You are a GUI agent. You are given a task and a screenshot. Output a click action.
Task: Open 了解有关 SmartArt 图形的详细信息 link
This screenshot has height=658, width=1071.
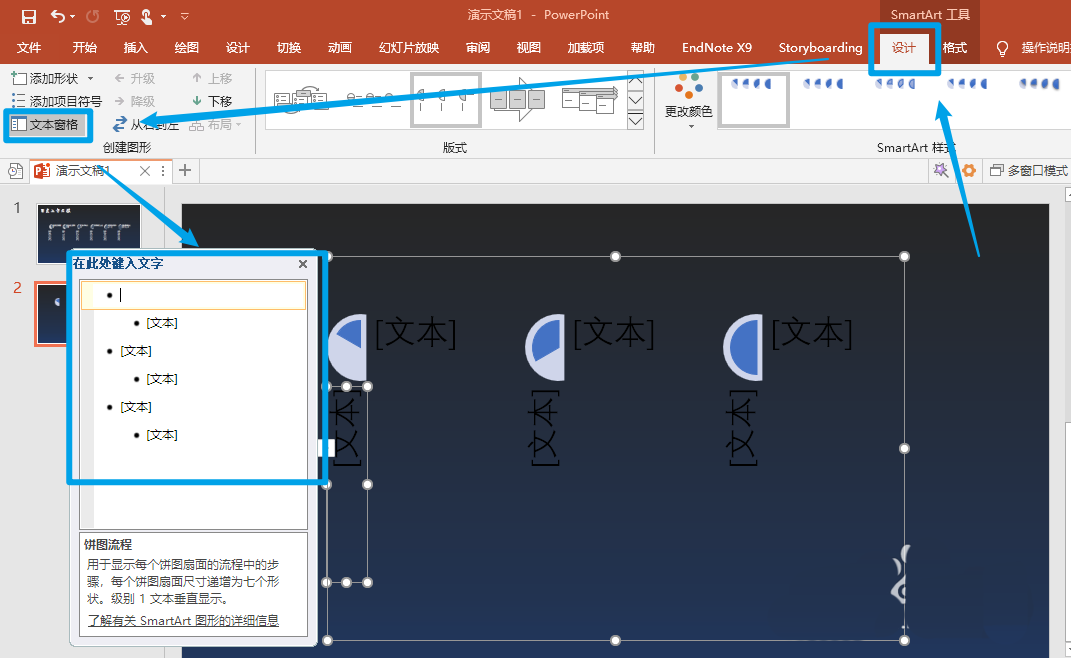(183, 620)
